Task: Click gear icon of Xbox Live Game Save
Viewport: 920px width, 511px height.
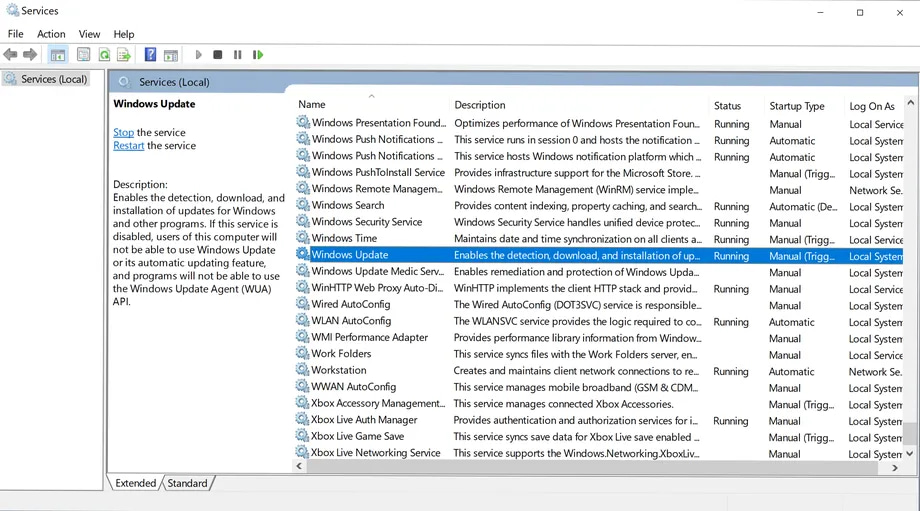Action: [303, 436]
